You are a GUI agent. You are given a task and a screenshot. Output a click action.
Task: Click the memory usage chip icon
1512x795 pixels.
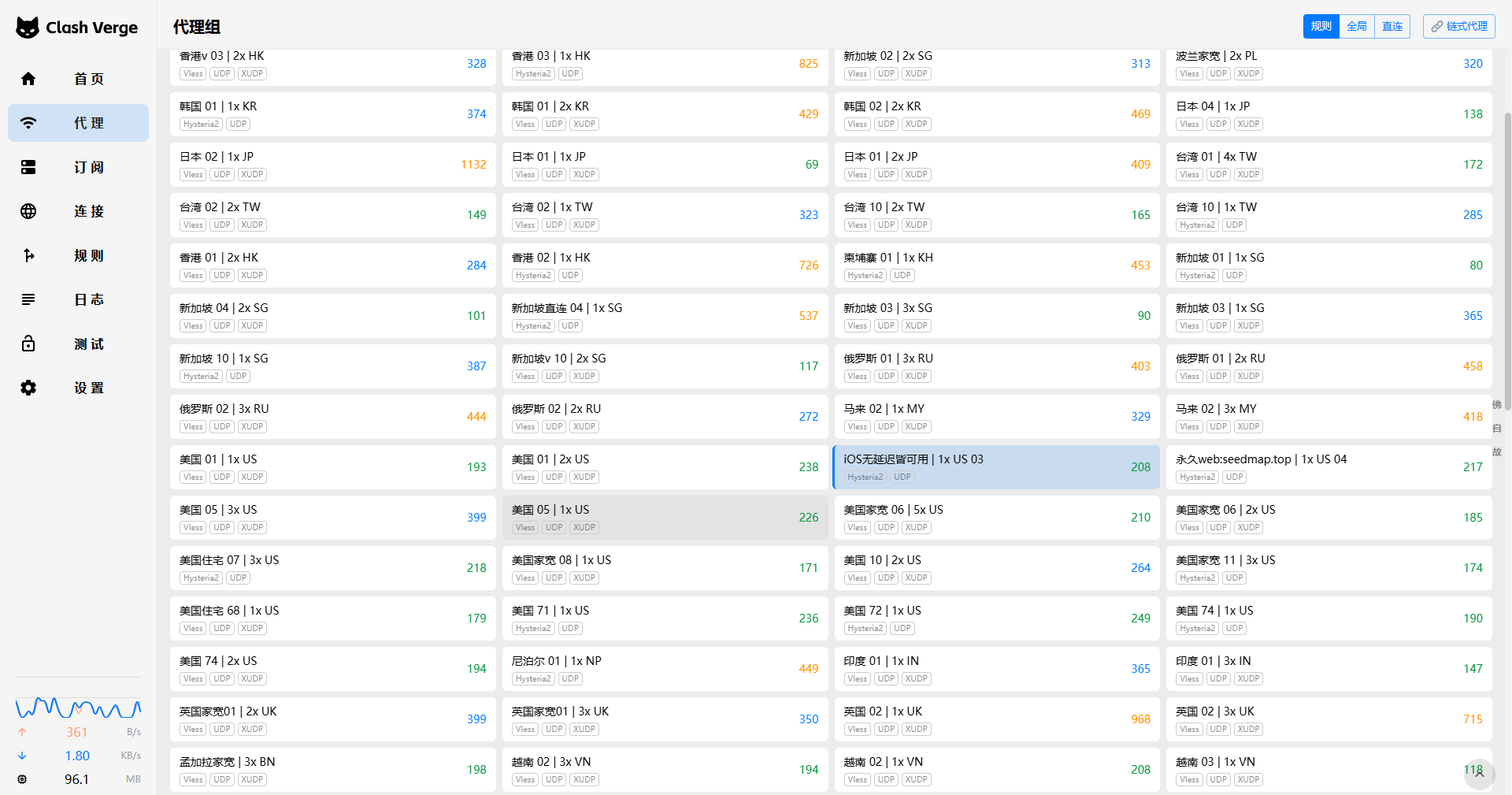(x=22, y=779)
